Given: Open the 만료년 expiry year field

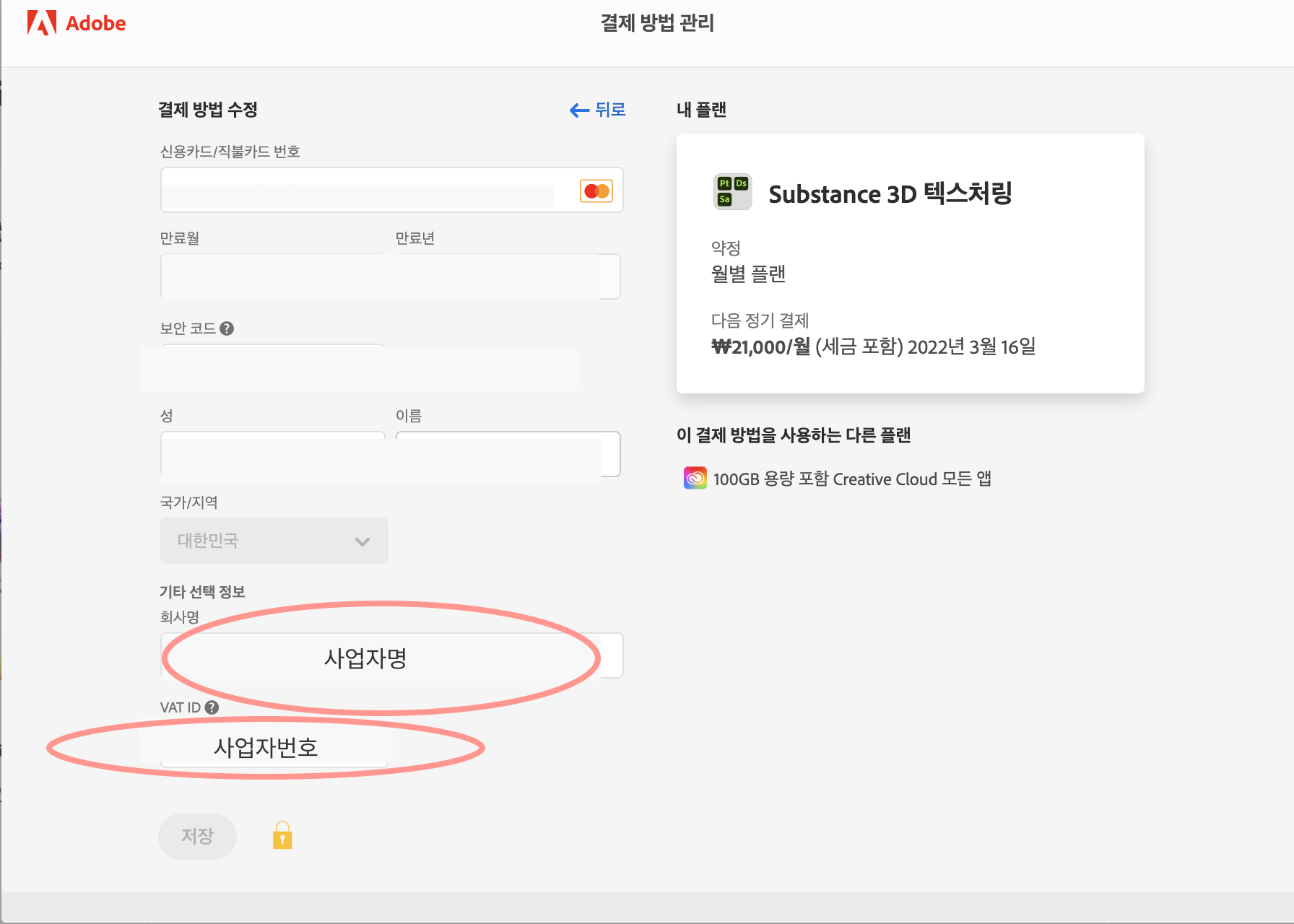Looking at the screenshot, I should pyautogui.click(x=508, y=276).
